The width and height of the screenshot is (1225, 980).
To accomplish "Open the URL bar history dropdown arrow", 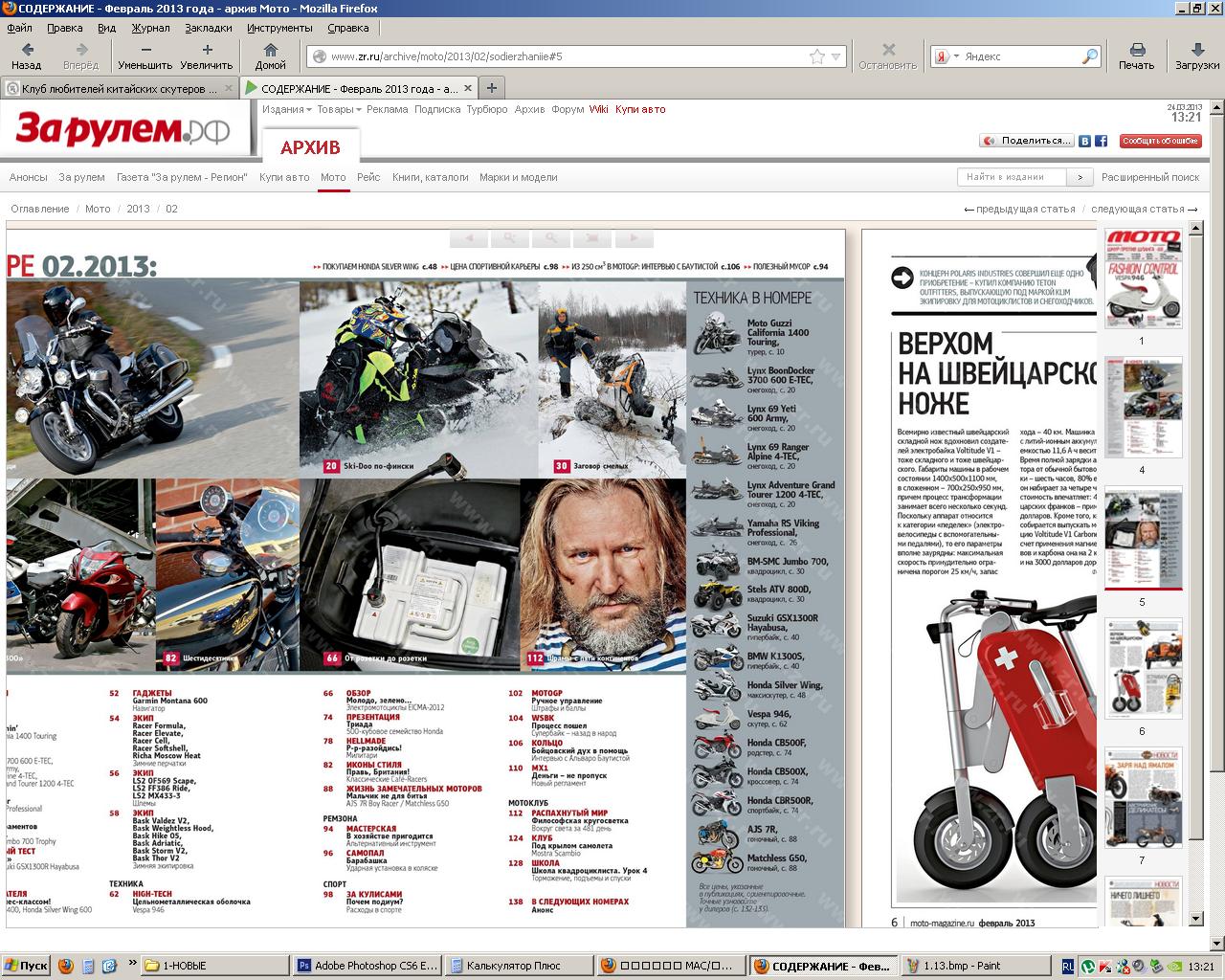I will [x=836, y=56].
